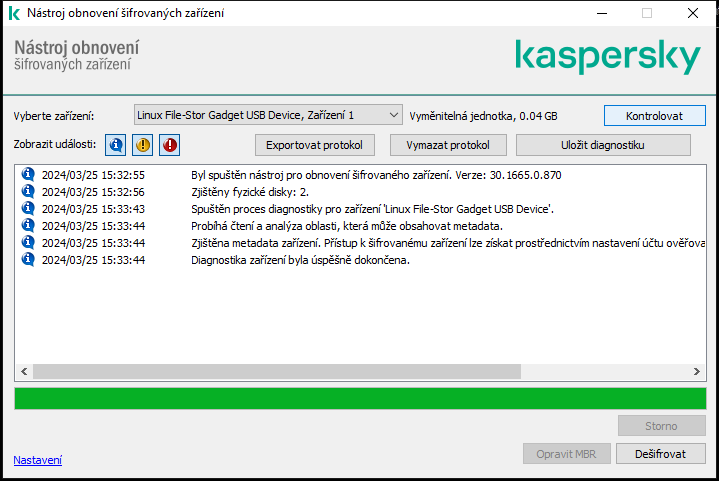Toggle information events filter icon
719x481 pixels.
click(x=116, y=145)
